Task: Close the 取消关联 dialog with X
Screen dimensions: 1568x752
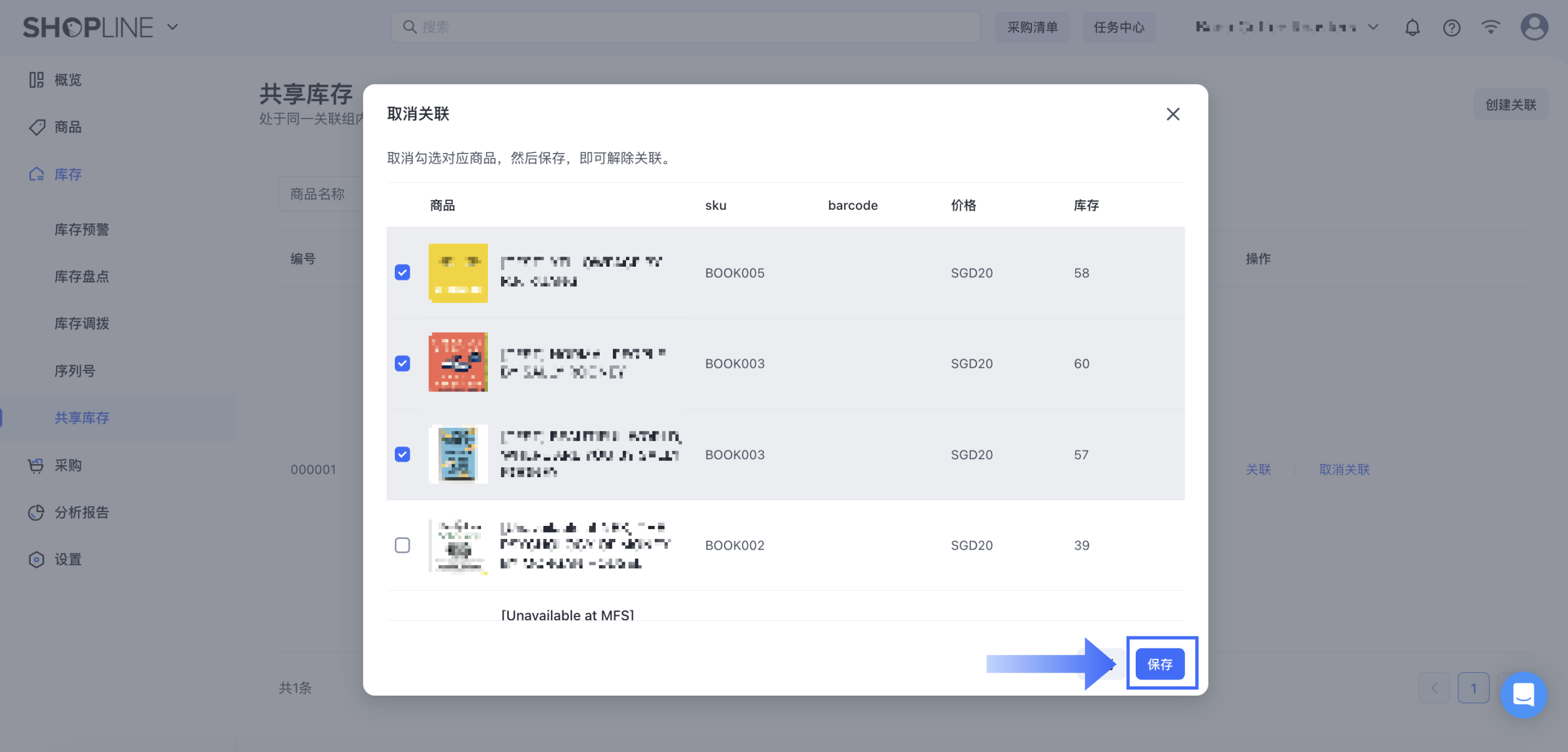Action: pos(1173,114)
